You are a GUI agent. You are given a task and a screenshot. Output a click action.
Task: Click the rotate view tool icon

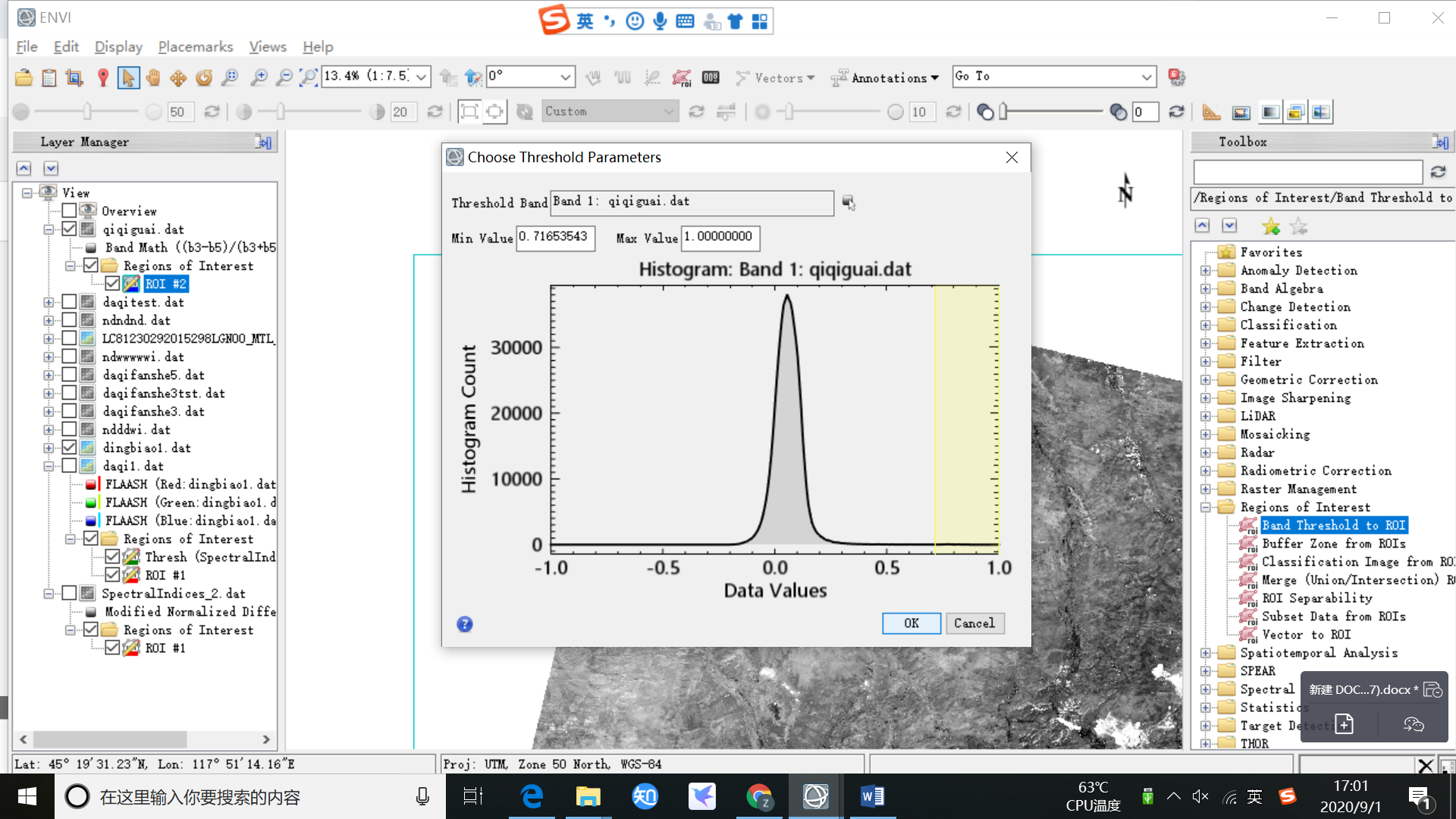pos(204,77)
